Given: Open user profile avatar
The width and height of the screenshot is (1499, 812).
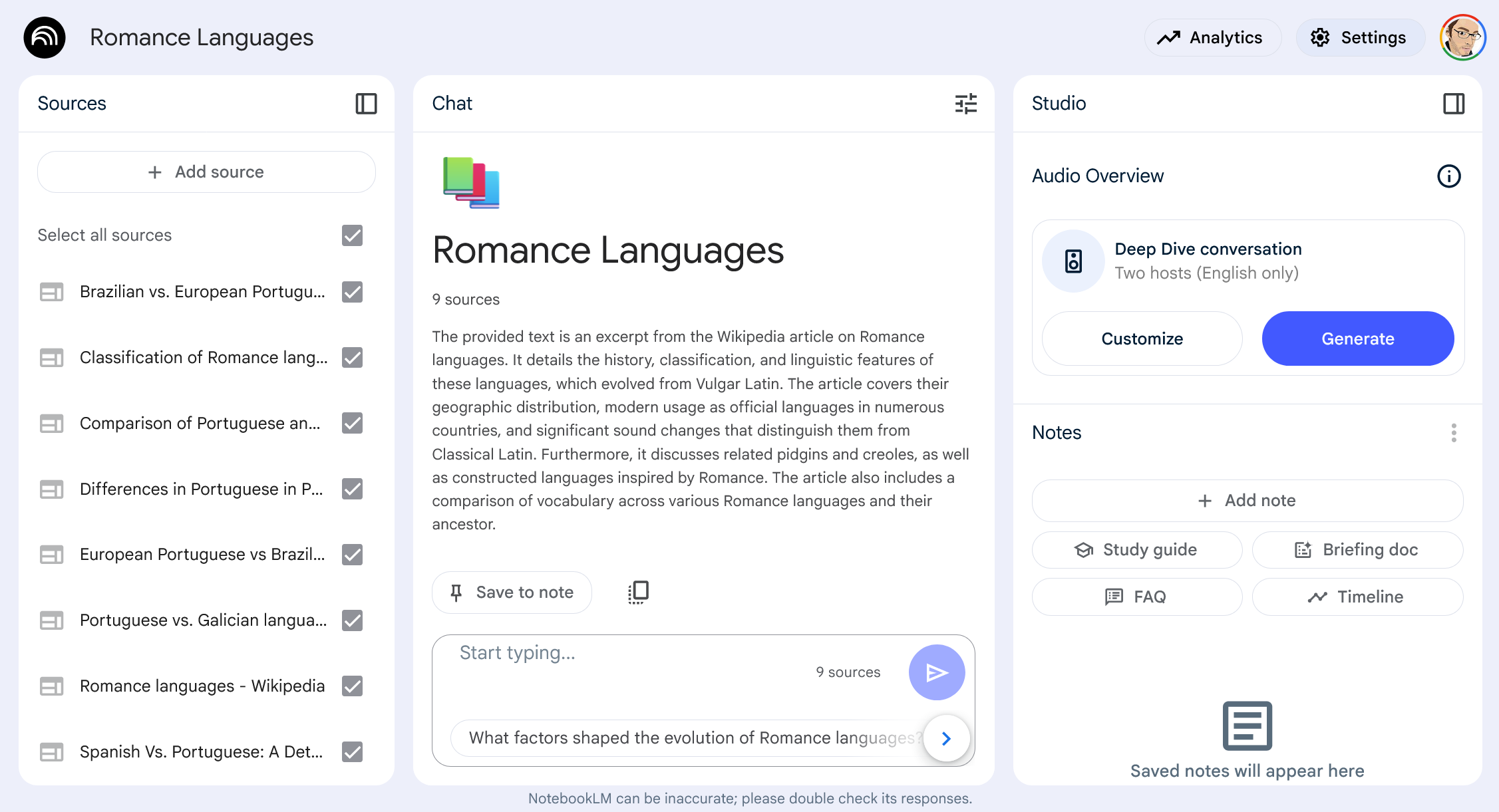Looking at the screenshot, I should (1462, 38).
